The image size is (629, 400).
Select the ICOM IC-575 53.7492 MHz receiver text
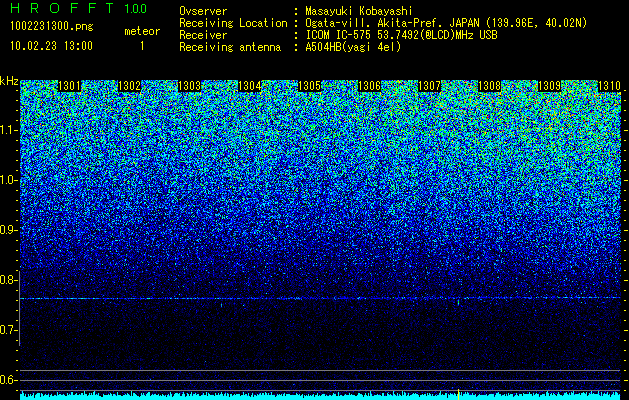[x=401, y=35]
